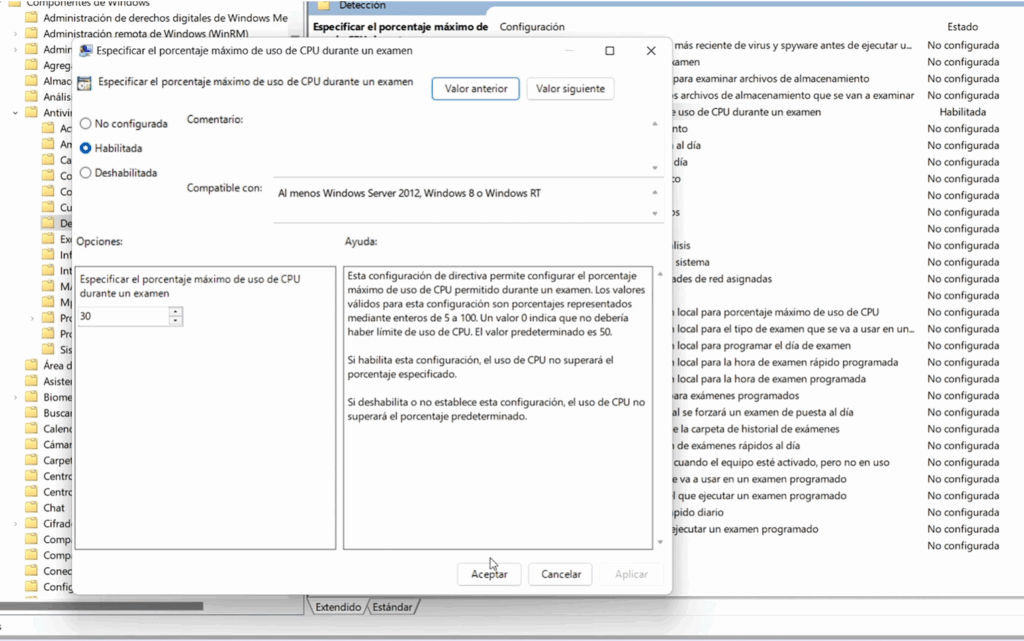Confirm the dialog with 'Aceptar'
This screenshot has width=1024, height=641.
[489, 574]
